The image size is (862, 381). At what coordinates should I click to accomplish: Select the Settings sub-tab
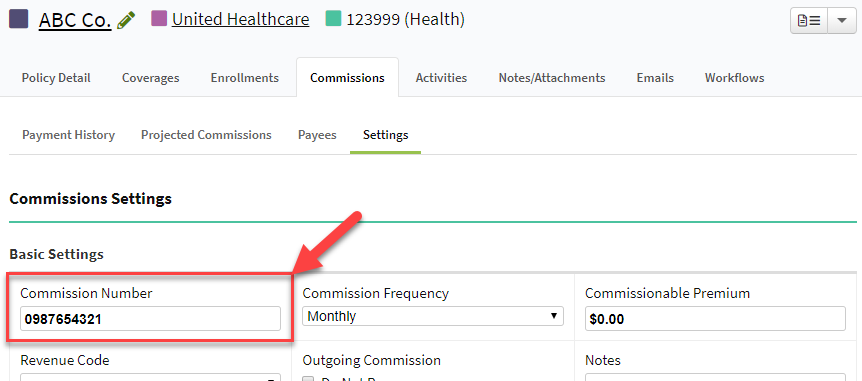coord(385,135)
